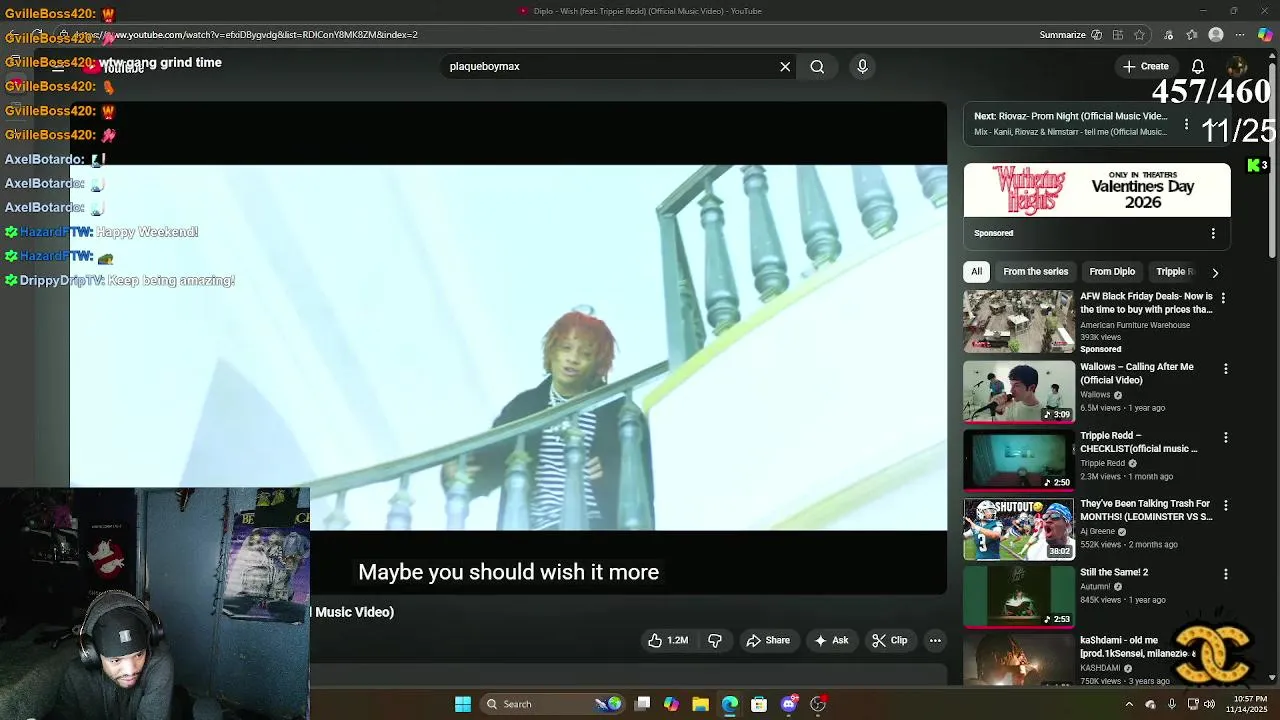Viewport: 1280px width, 720px height.
Task: Launch Copilot from the taskbar
Action: pos(671,704)
